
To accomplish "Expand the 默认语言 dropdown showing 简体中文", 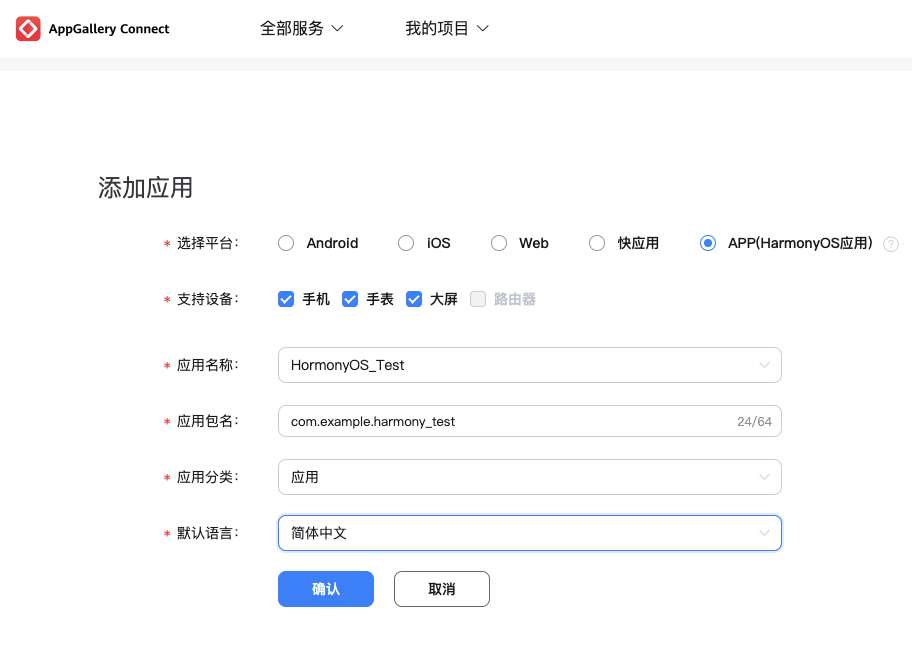I will pyautogui.click(x=765, y=533).
